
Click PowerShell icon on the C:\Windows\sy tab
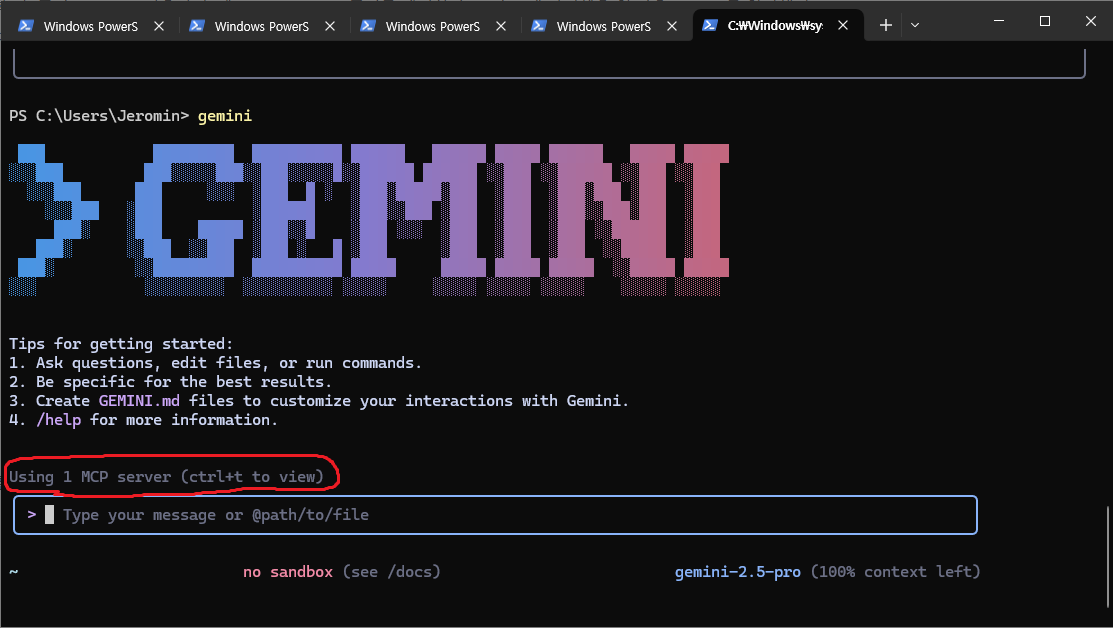(709, 26)
